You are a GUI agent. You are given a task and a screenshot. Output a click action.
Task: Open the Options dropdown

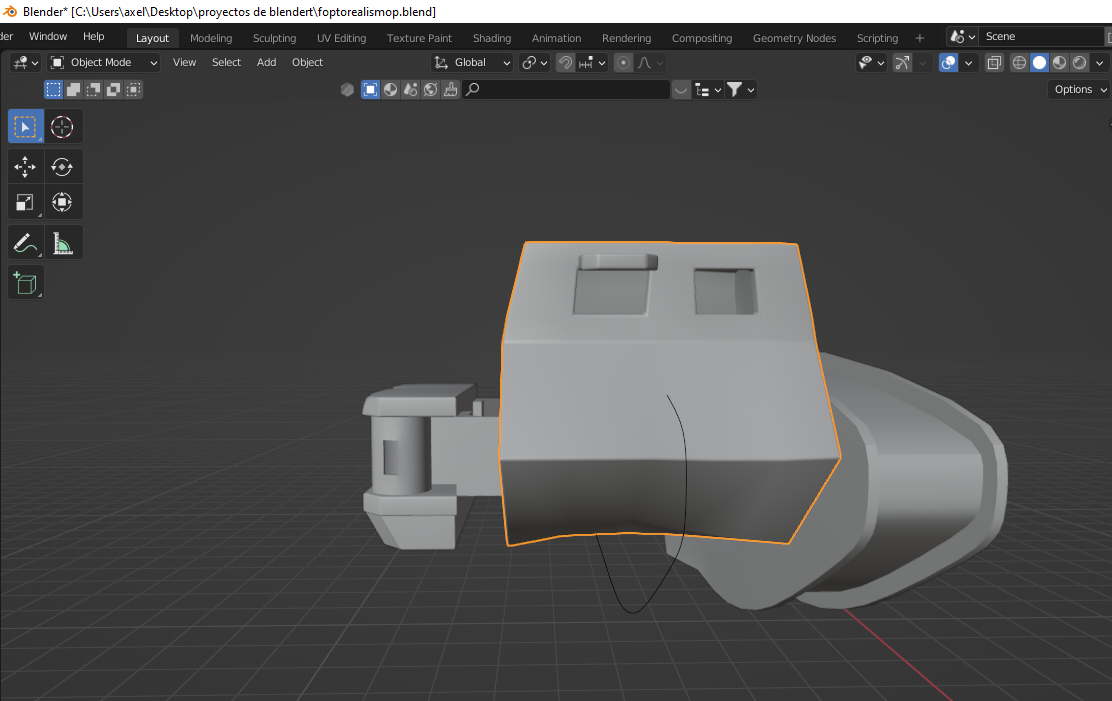pos(1079,89)
